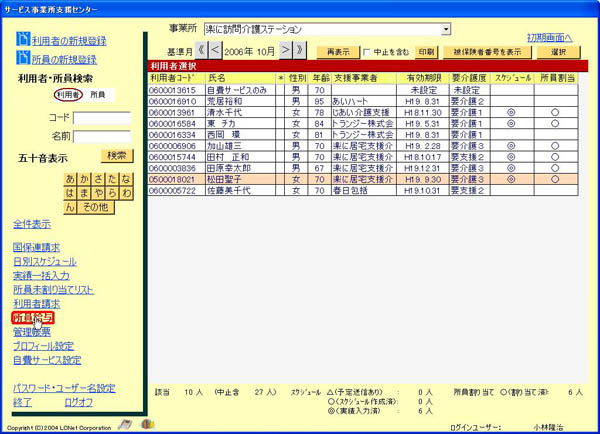Filter by kana な button
The height and width of the screenshot is (434, 600).
[126, 179]
